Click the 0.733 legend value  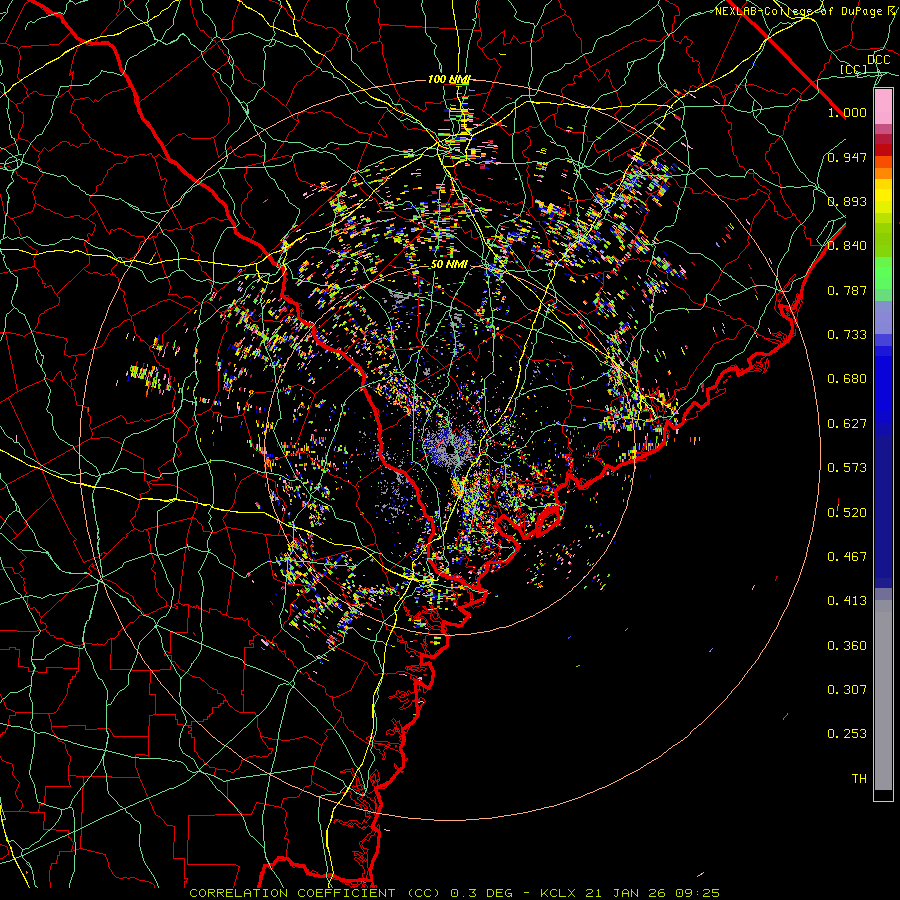click(x=847, y=334)
